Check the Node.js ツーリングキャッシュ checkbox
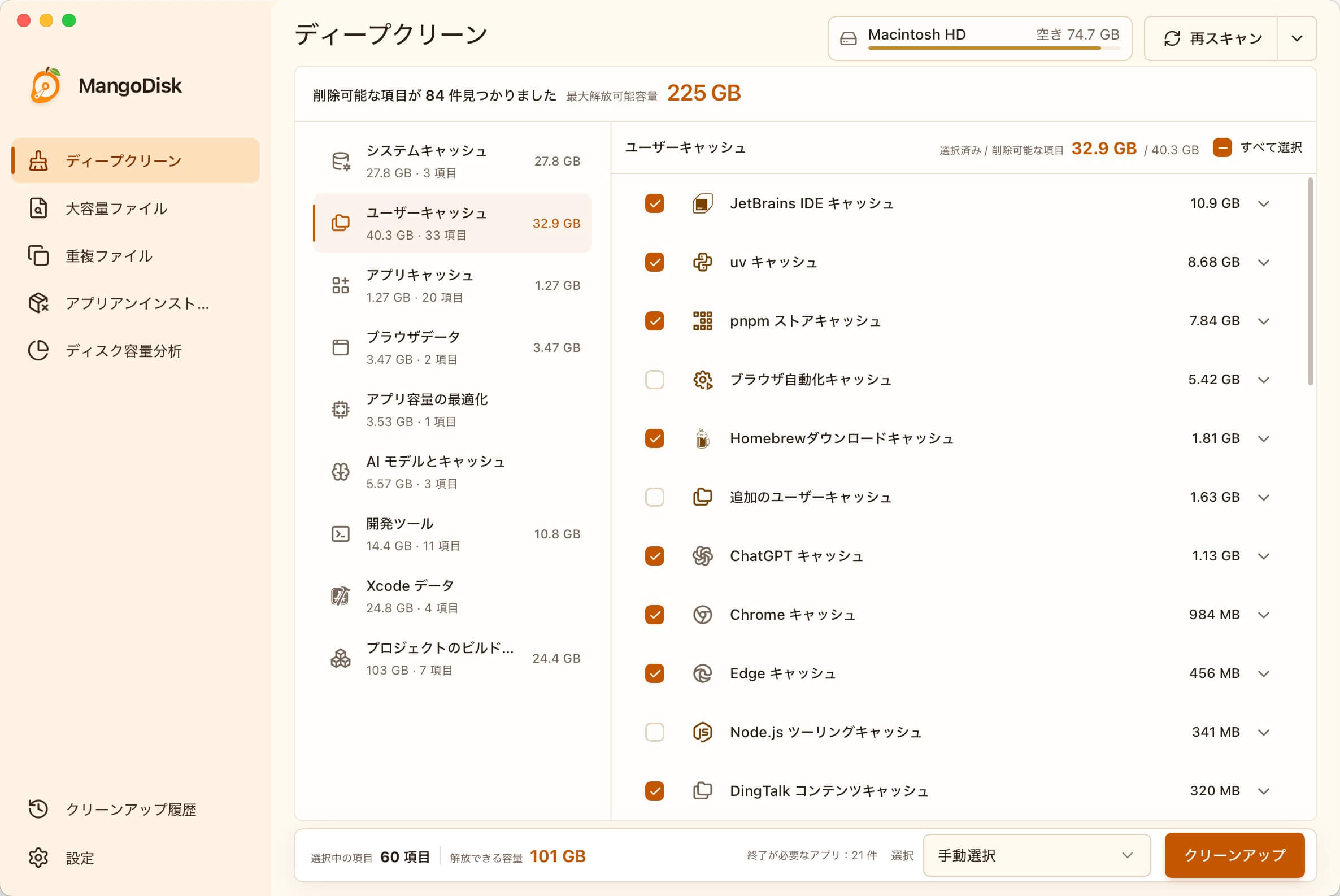Screen dimensions: 1340x896 pyautogui.click(x=654, y=732)
